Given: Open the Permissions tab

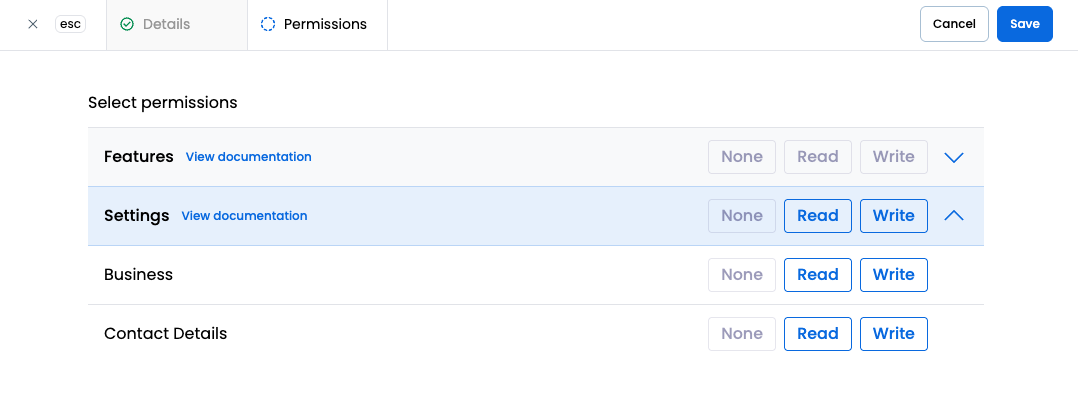Looking at the screenshot, I should (318, 25).
